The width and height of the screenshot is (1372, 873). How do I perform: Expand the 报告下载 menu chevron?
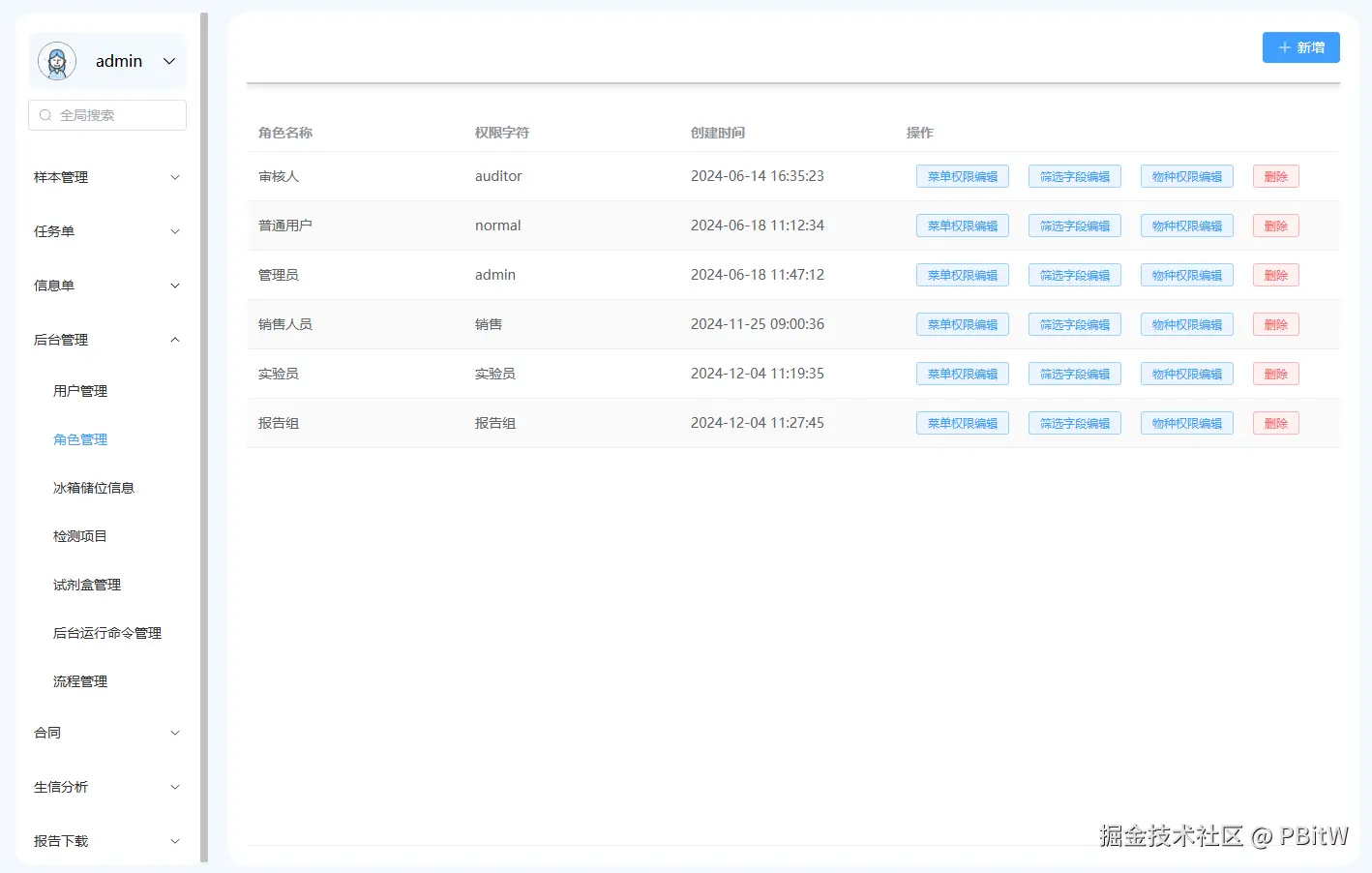pos(175,841)
